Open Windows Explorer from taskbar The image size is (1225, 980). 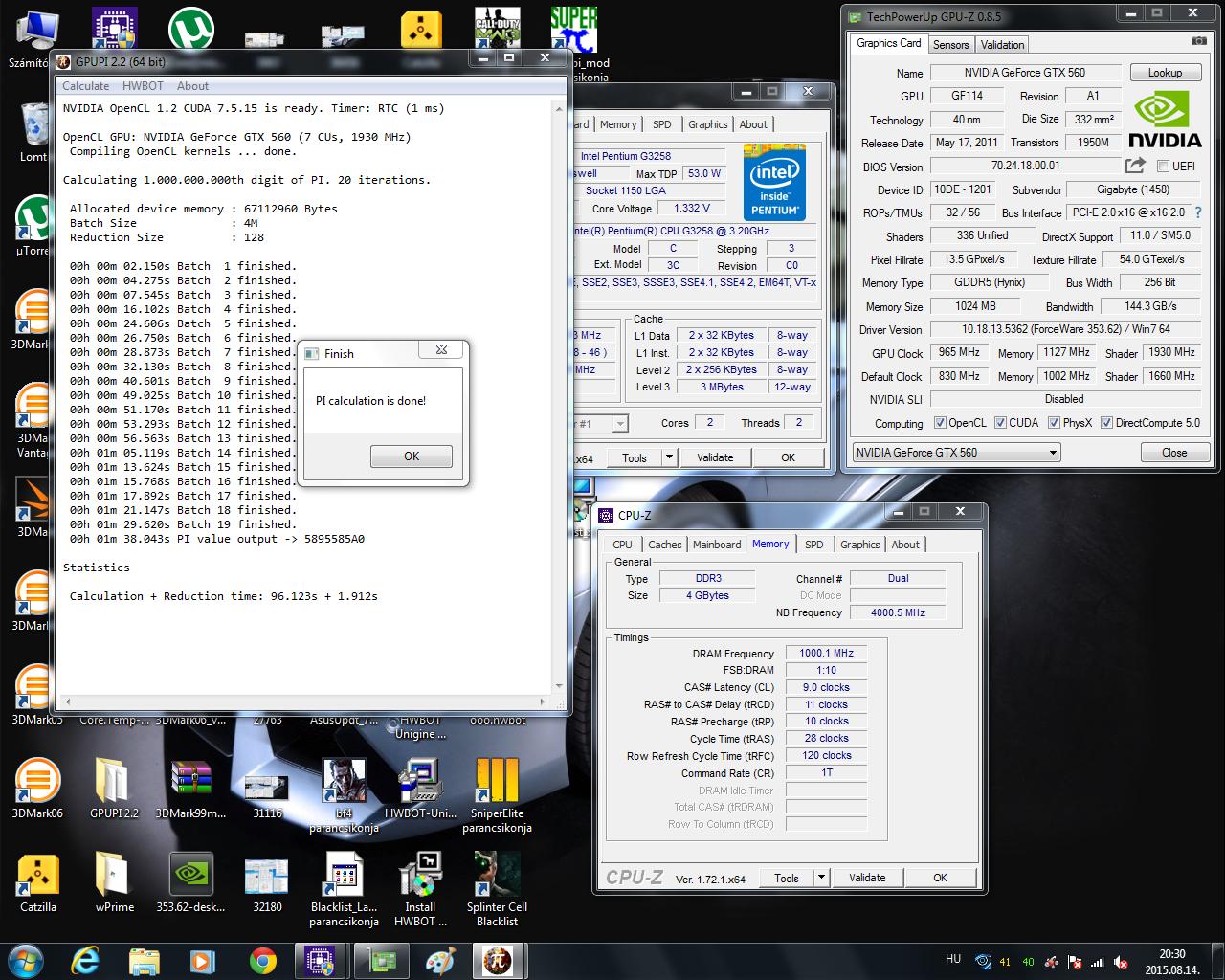tap(145, 961)
